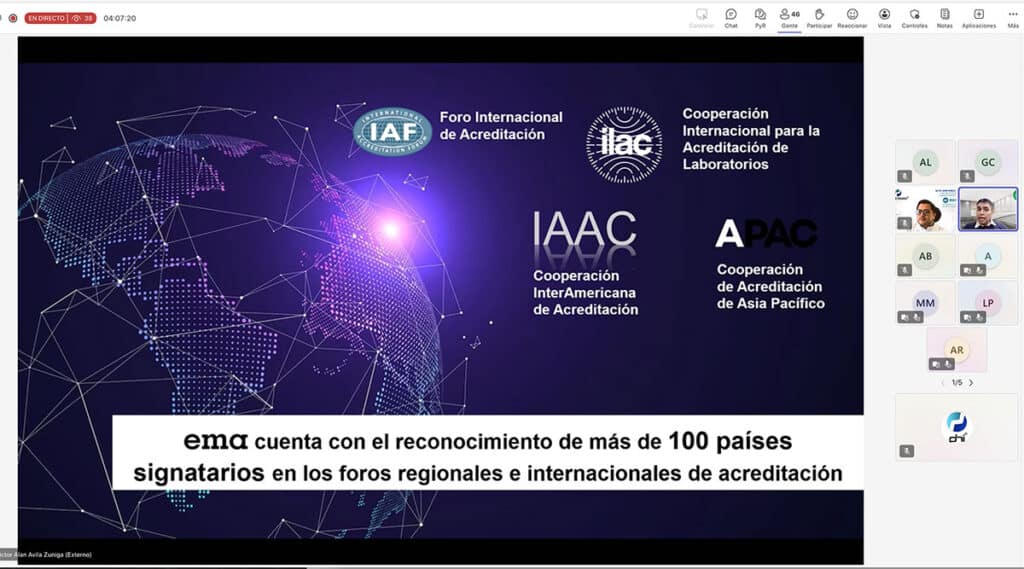The image size is (1024, 569).
Task: Raise hand with Participar button
Action: click(819, 17)
